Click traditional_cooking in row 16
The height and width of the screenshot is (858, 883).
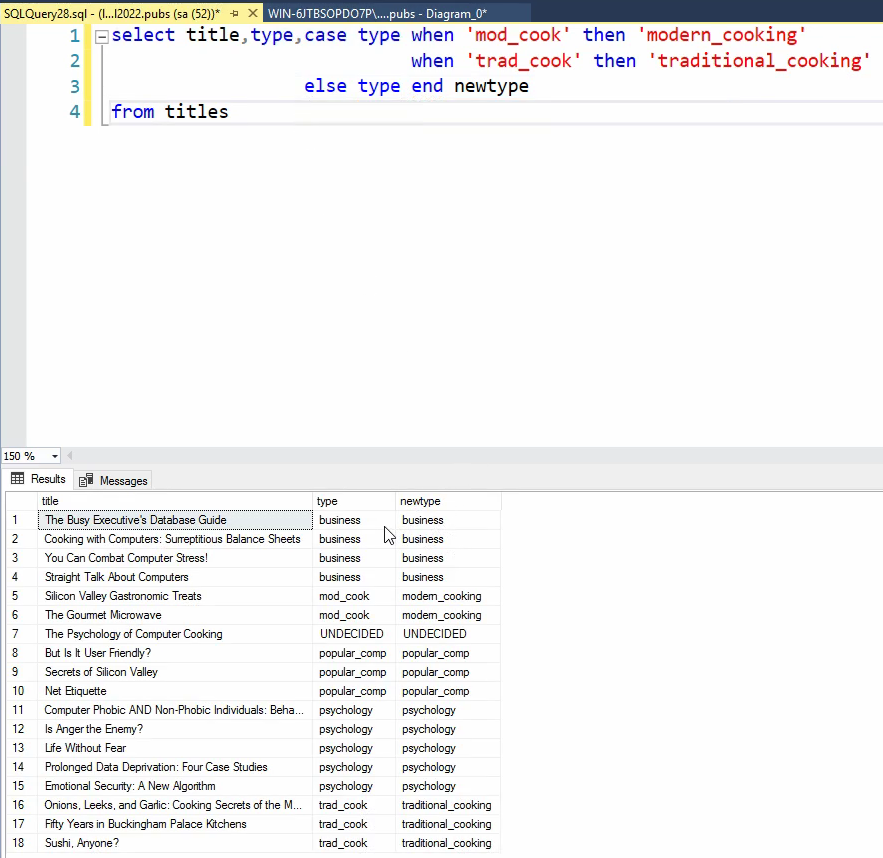click(448, 805)
